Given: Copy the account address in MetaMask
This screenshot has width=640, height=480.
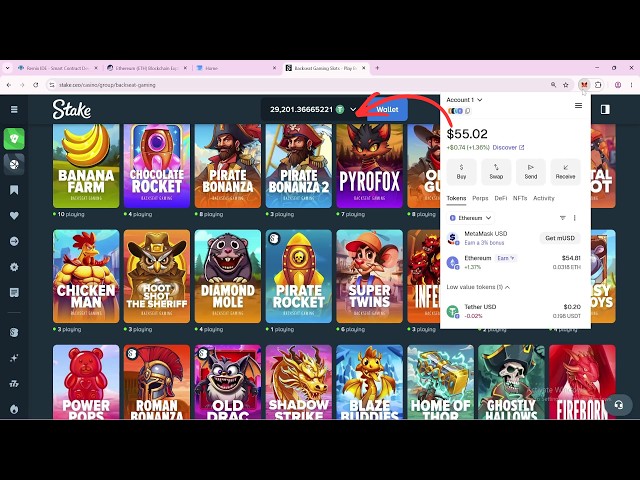Looking at the screenshot, I should [468, 111].
